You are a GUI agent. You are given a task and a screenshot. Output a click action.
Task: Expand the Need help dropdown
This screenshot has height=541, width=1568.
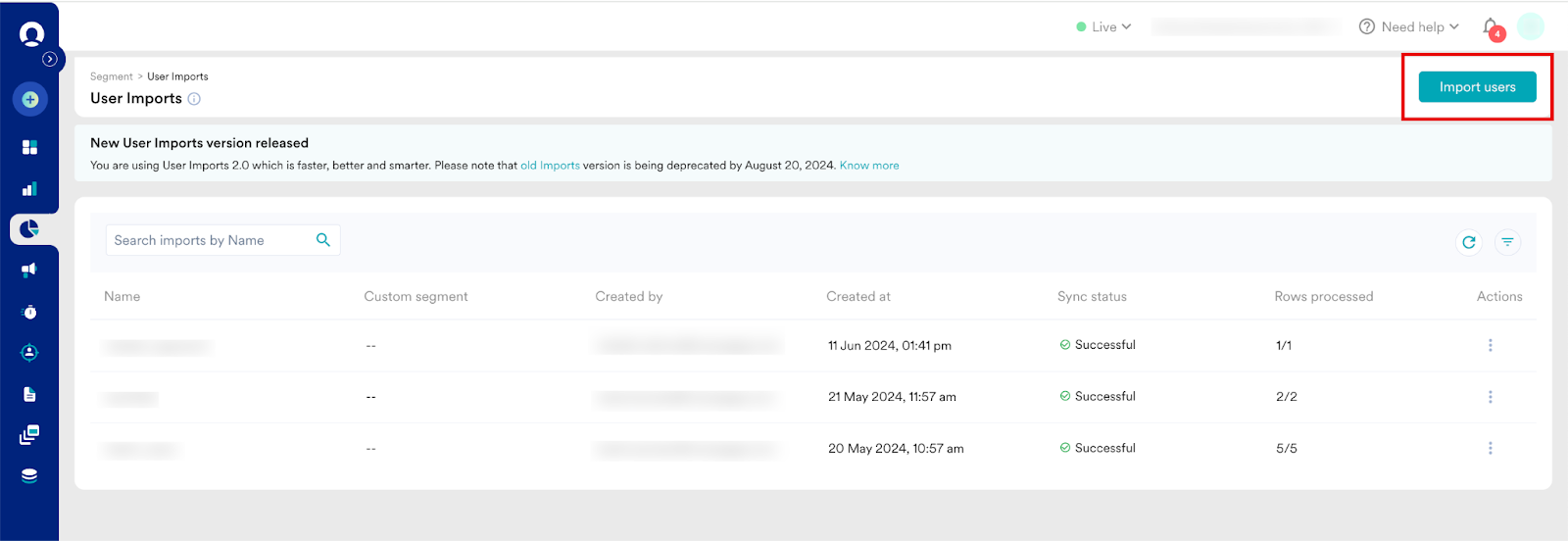pyautogui.click(x=1409, y=27)
